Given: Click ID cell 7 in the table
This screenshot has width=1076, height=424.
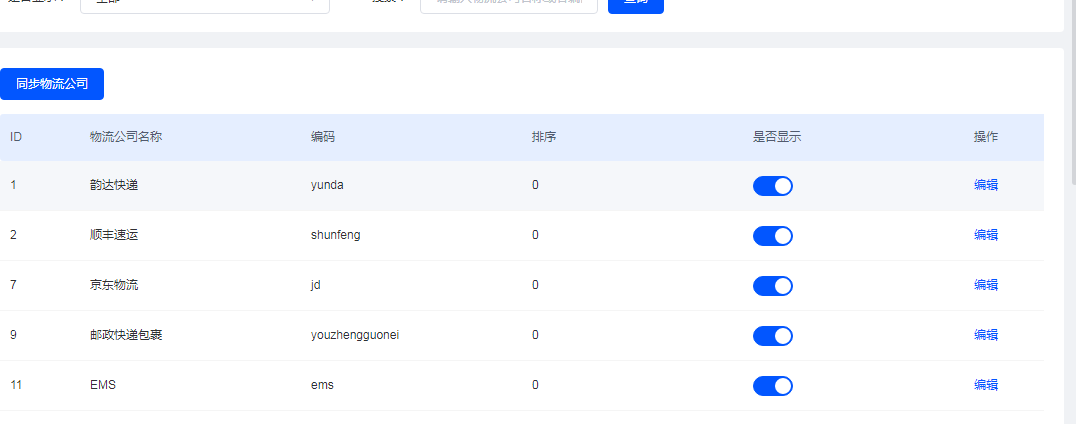Looking at the screenshot, I should coord(14,285).
